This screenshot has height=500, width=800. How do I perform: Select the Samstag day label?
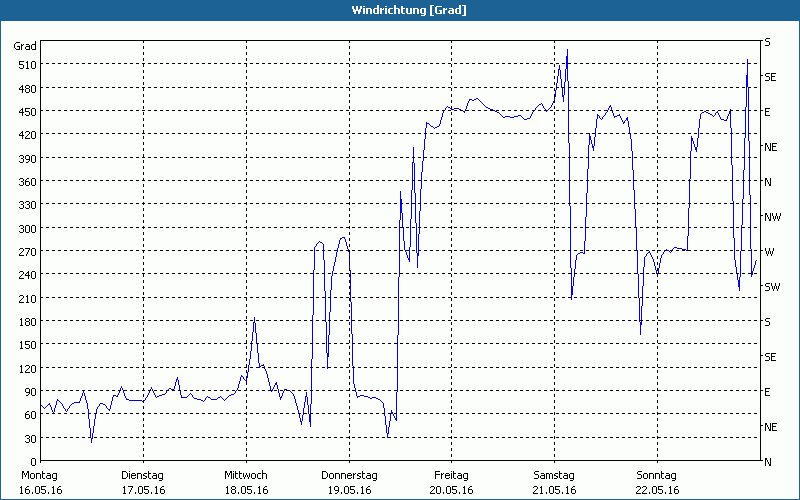tap(554, 475)
